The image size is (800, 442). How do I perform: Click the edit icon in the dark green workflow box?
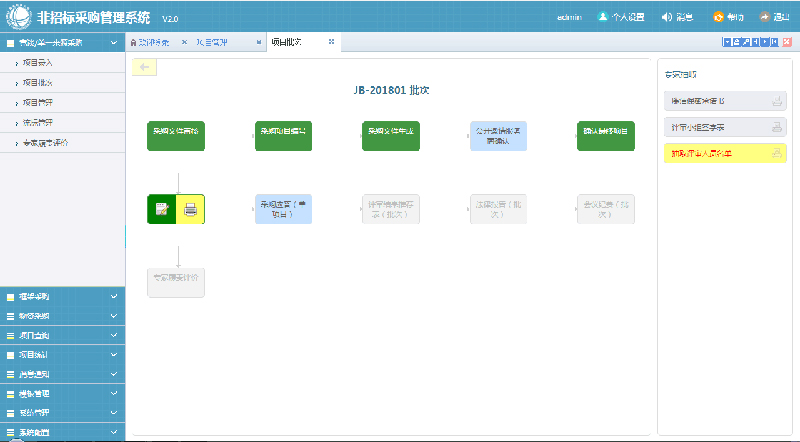click(x=161, y=209)
